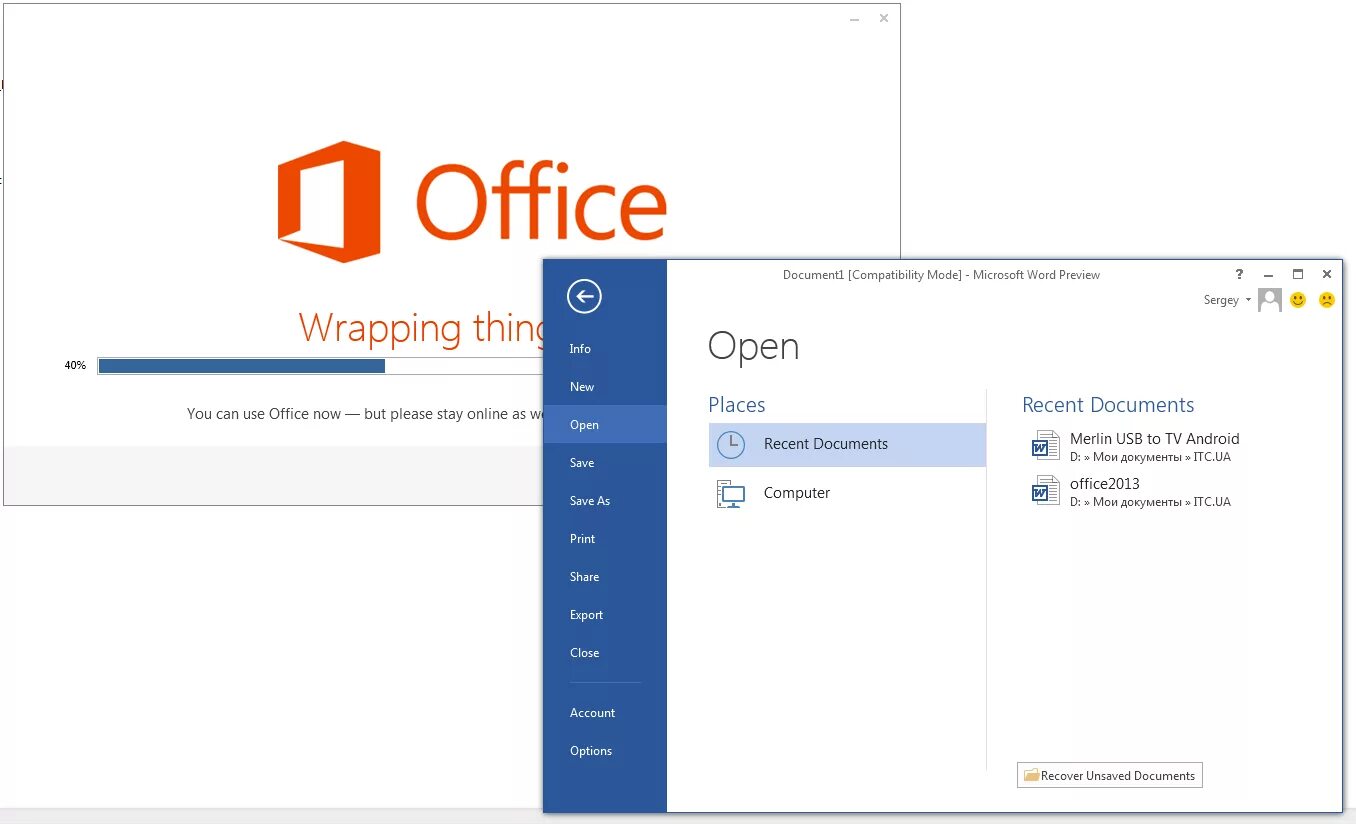The width and height of the screenshot is (1356, 824).
Task: Click the Recent Documents heading on right
Action: click(1108, 405)
